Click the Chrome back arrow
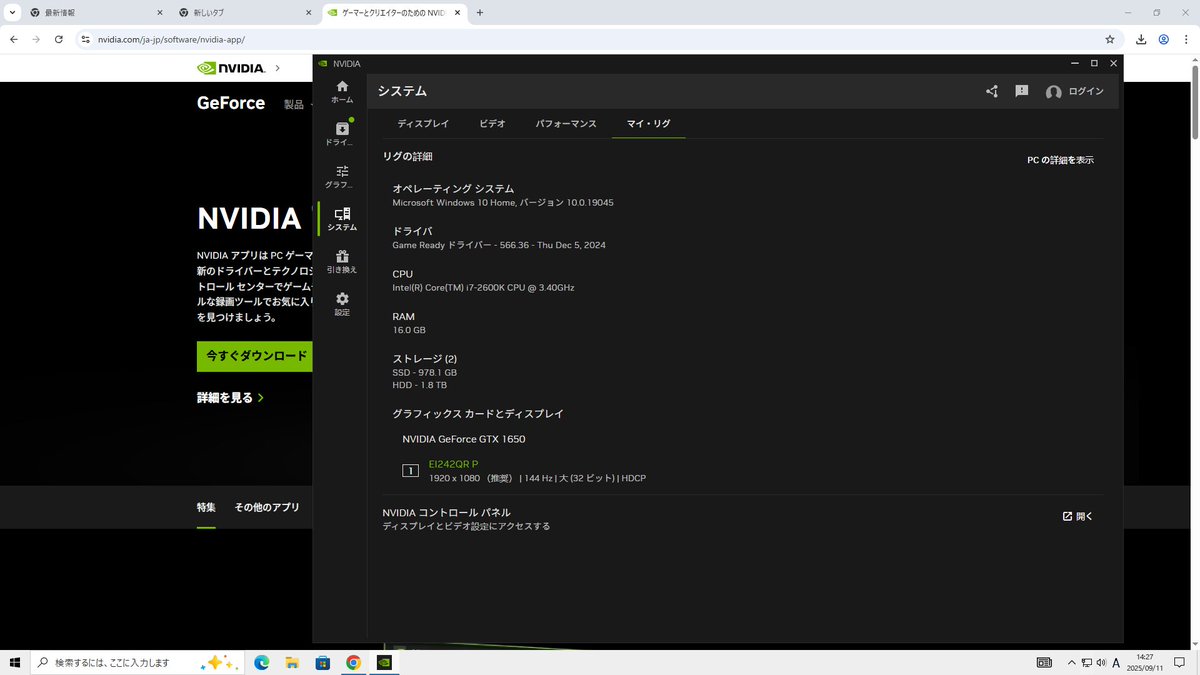This screenshot has height=675, width=1200. (x=14, y=39)
